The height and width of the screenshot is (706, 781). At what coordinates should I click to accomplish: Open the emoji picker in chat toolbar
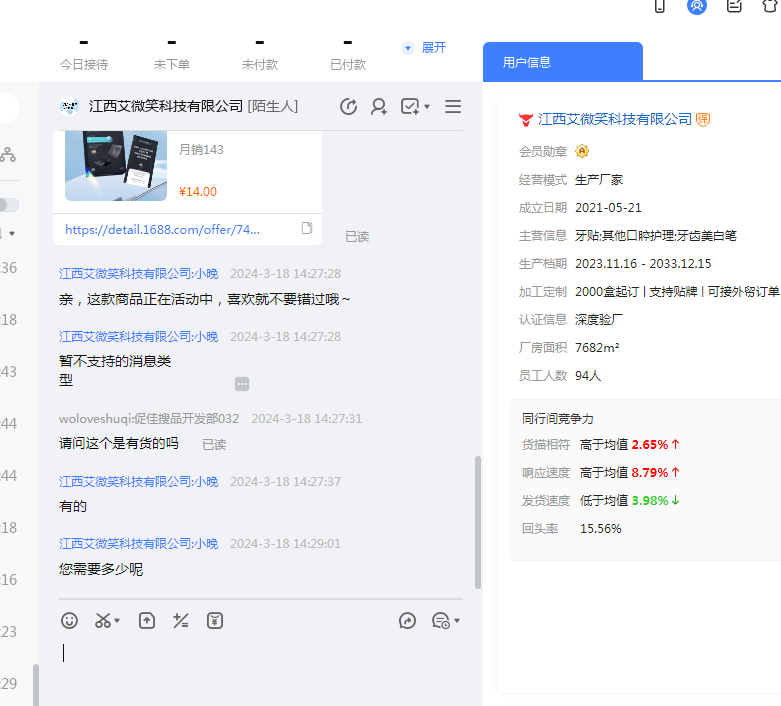click(69, 621)
